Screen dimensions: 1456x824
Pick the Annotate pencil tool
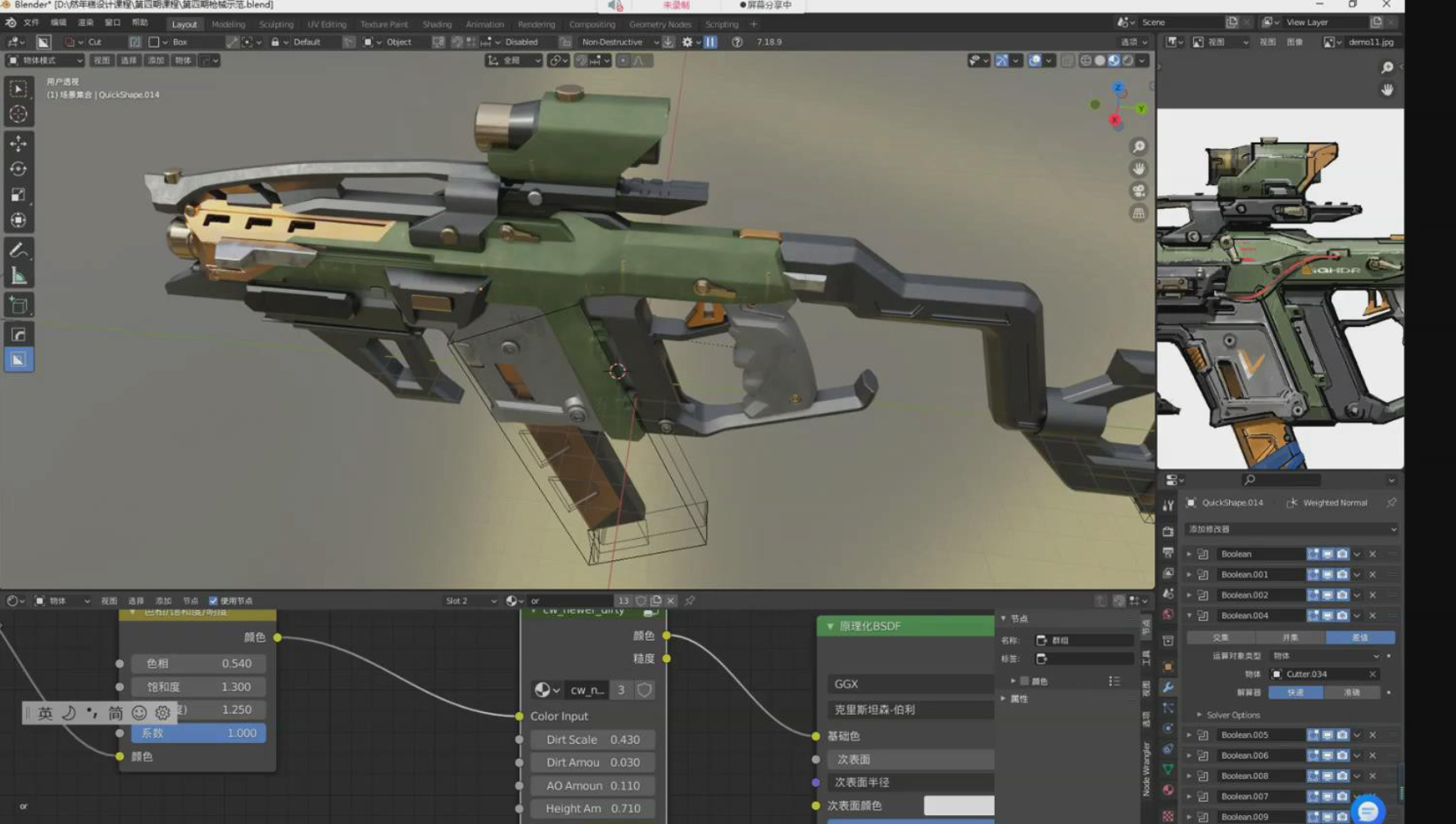click(18, 251)
